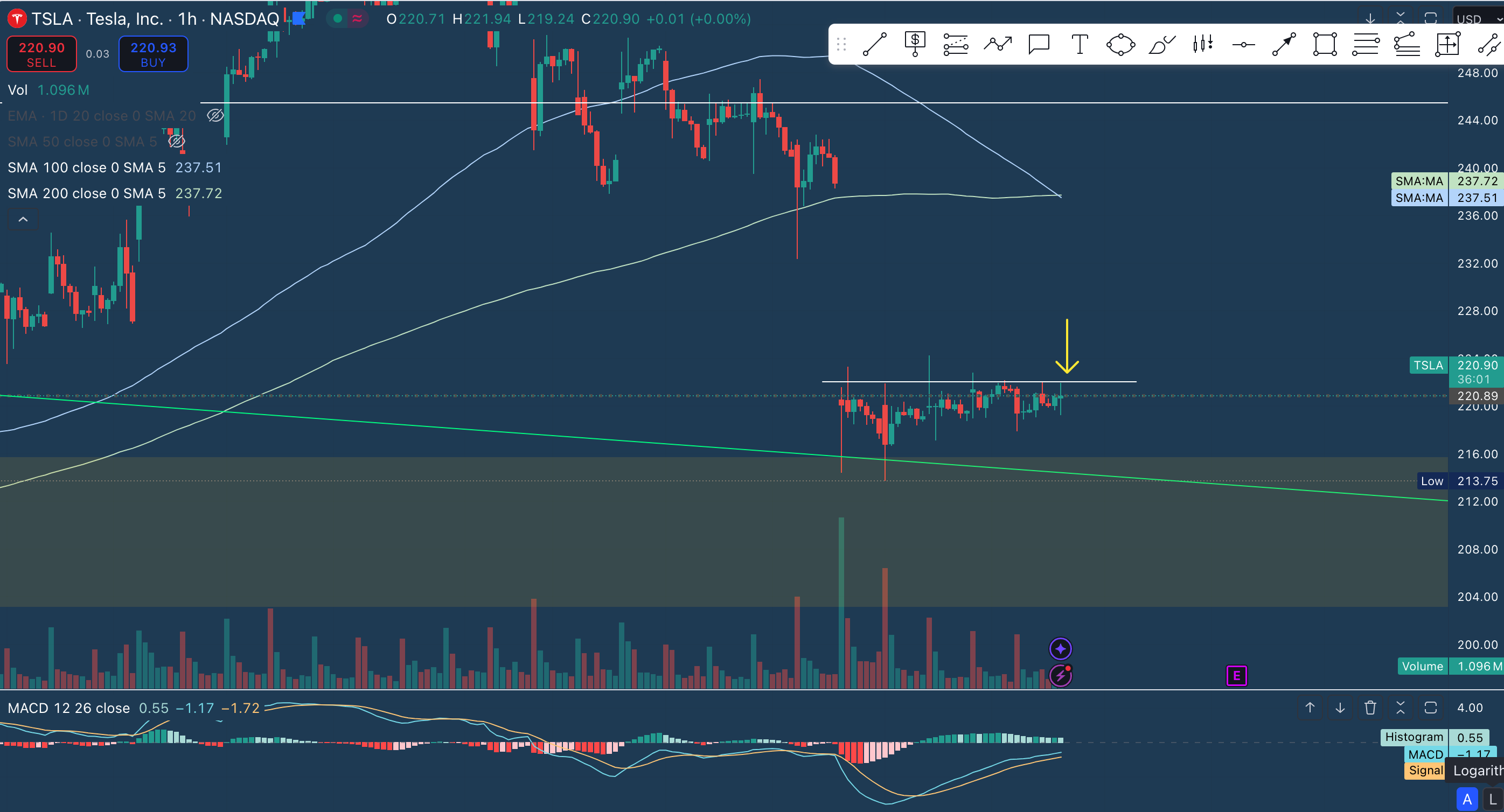Click the TSLA 220.90 price label
The height and width of the screenshot is (812, 1504).
pyautogui.click(x=1456, y=366)
